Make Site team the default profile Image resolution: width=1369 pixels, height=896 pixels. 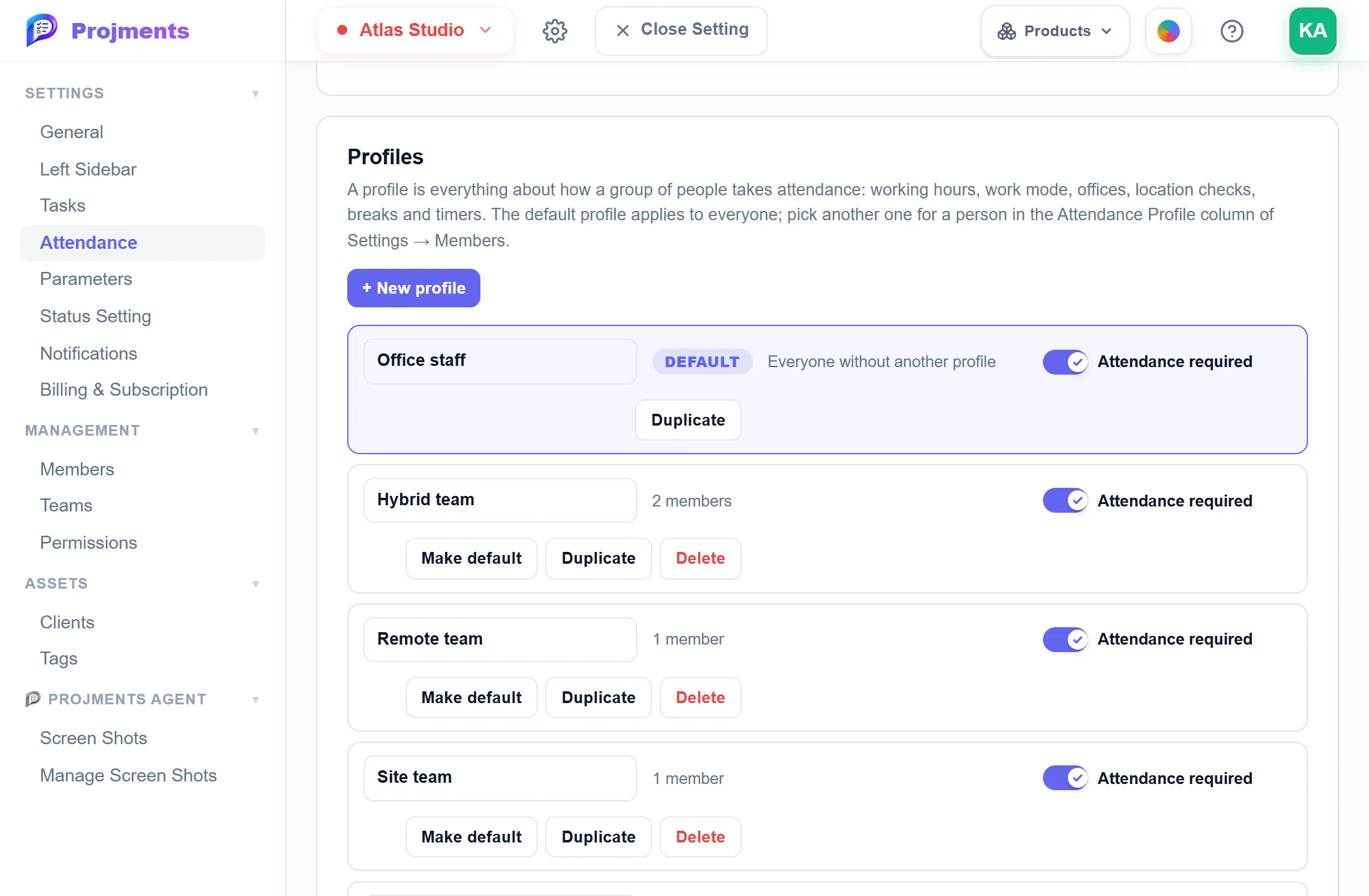tap(471, 837)
